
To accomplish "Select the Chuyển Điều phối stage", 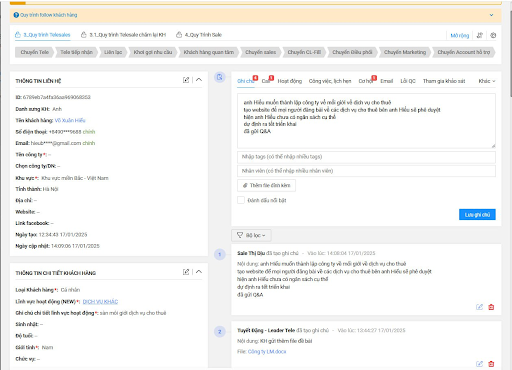I will [352, 52].
